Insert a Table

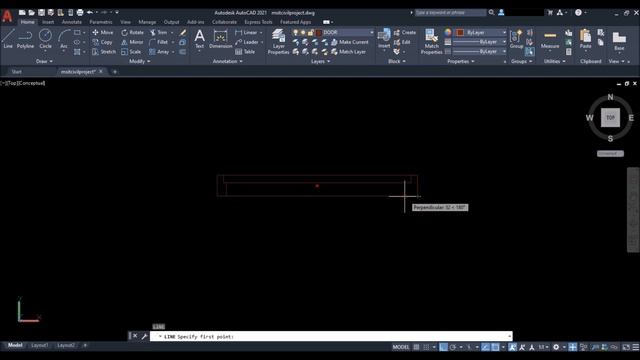click(x=245, y=52)
